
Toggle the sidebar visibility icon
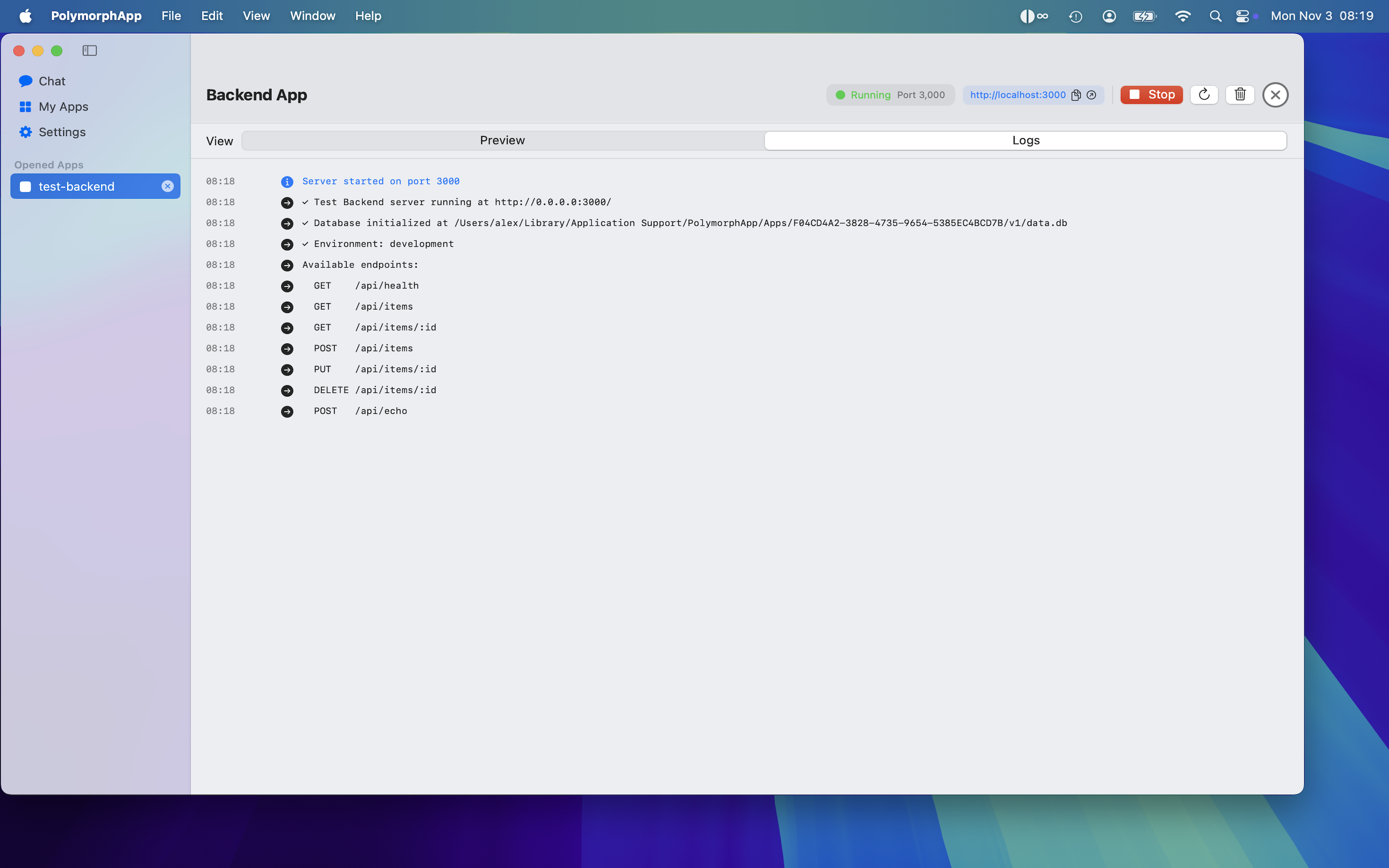90,51
